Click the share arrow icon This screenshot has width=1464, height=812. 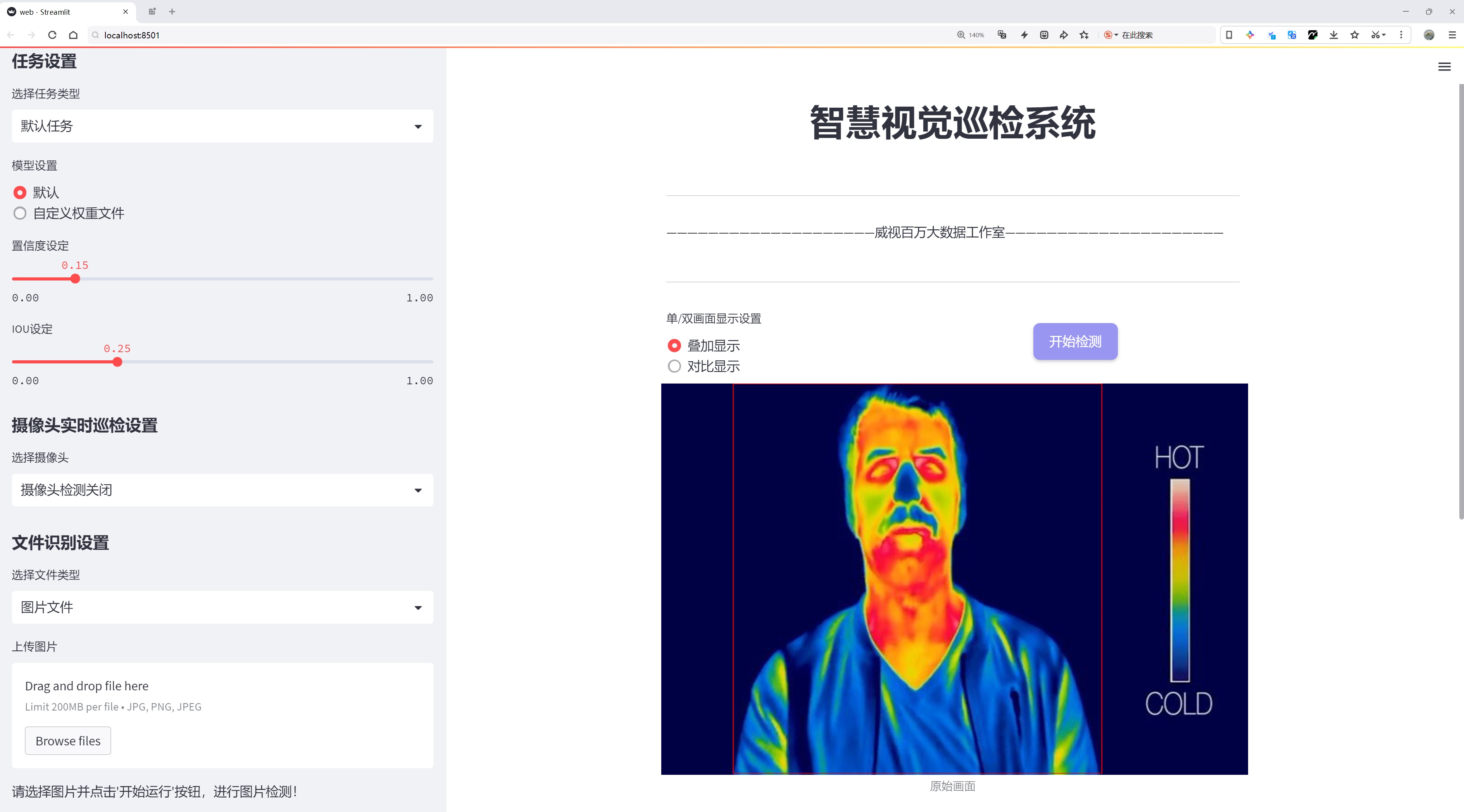pyautogui.click(x=1064, y=34)
